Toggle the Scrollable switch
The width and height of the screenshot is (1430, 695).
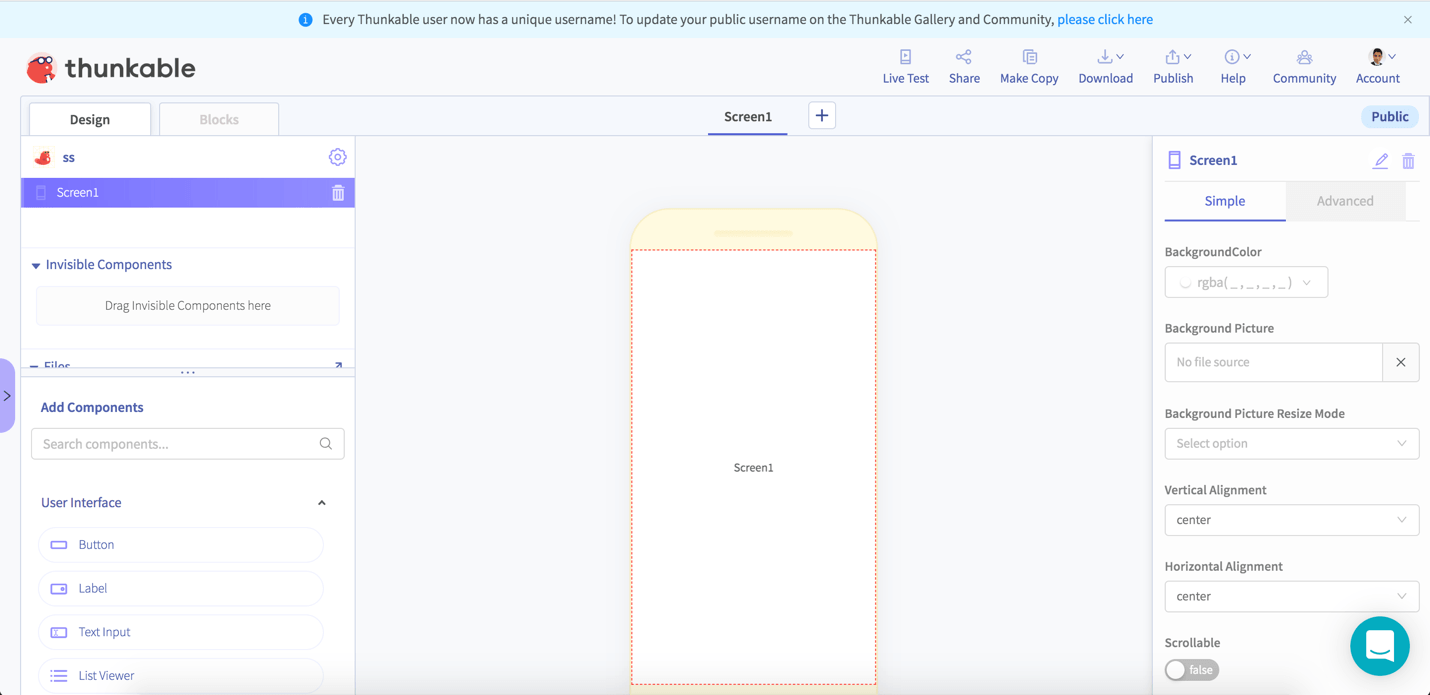click(1191, 670)
